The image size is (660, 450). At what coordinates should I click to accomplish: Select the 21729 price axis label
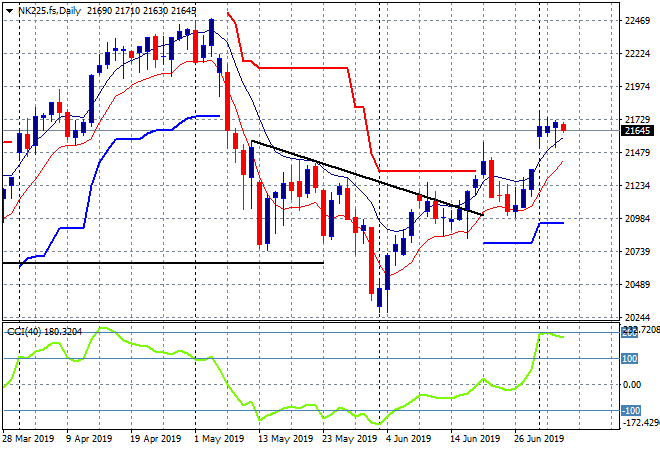(x=637, y=120)
